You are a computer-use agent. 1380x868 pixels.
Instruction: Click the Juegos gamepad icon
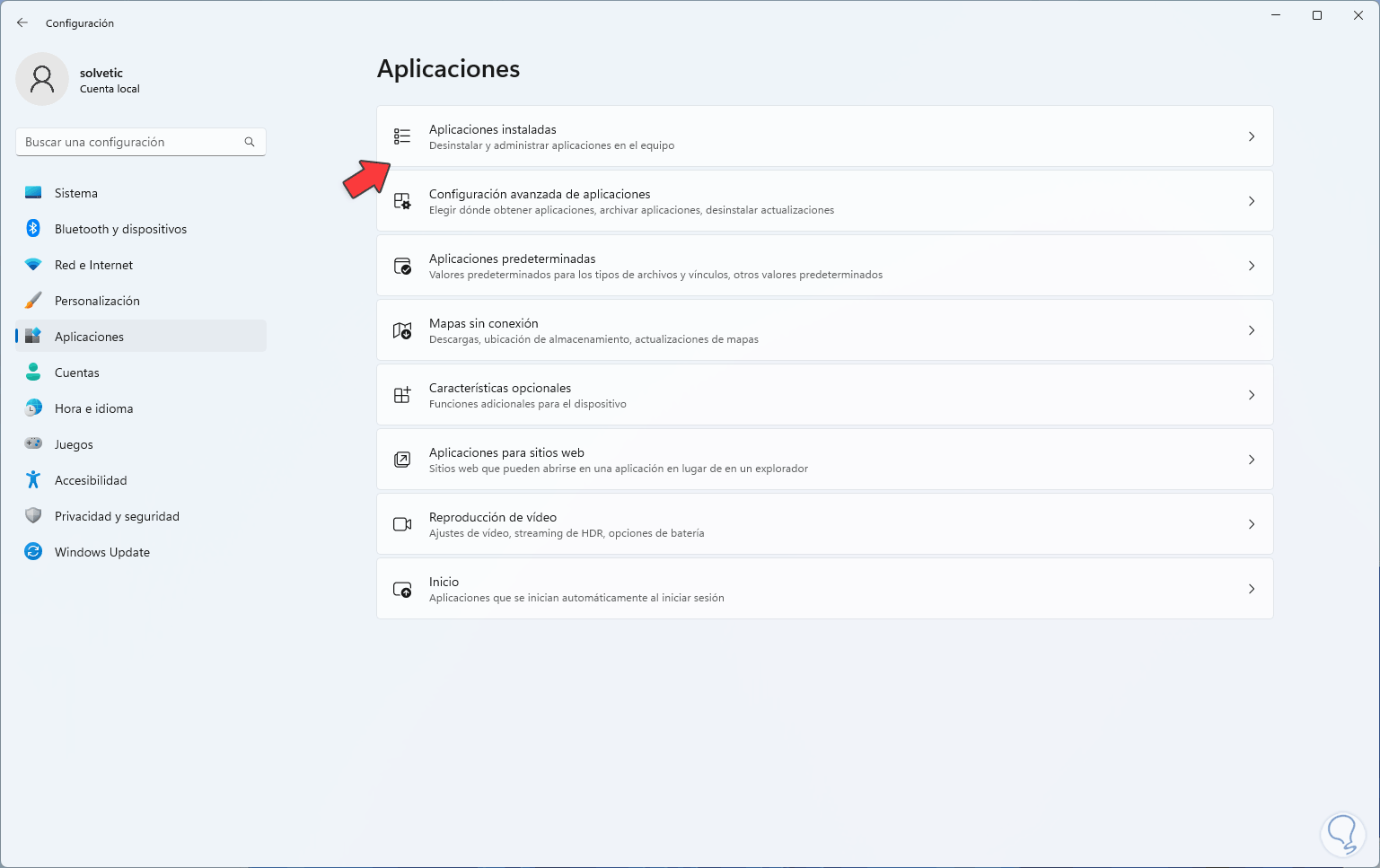pos(33,443)
